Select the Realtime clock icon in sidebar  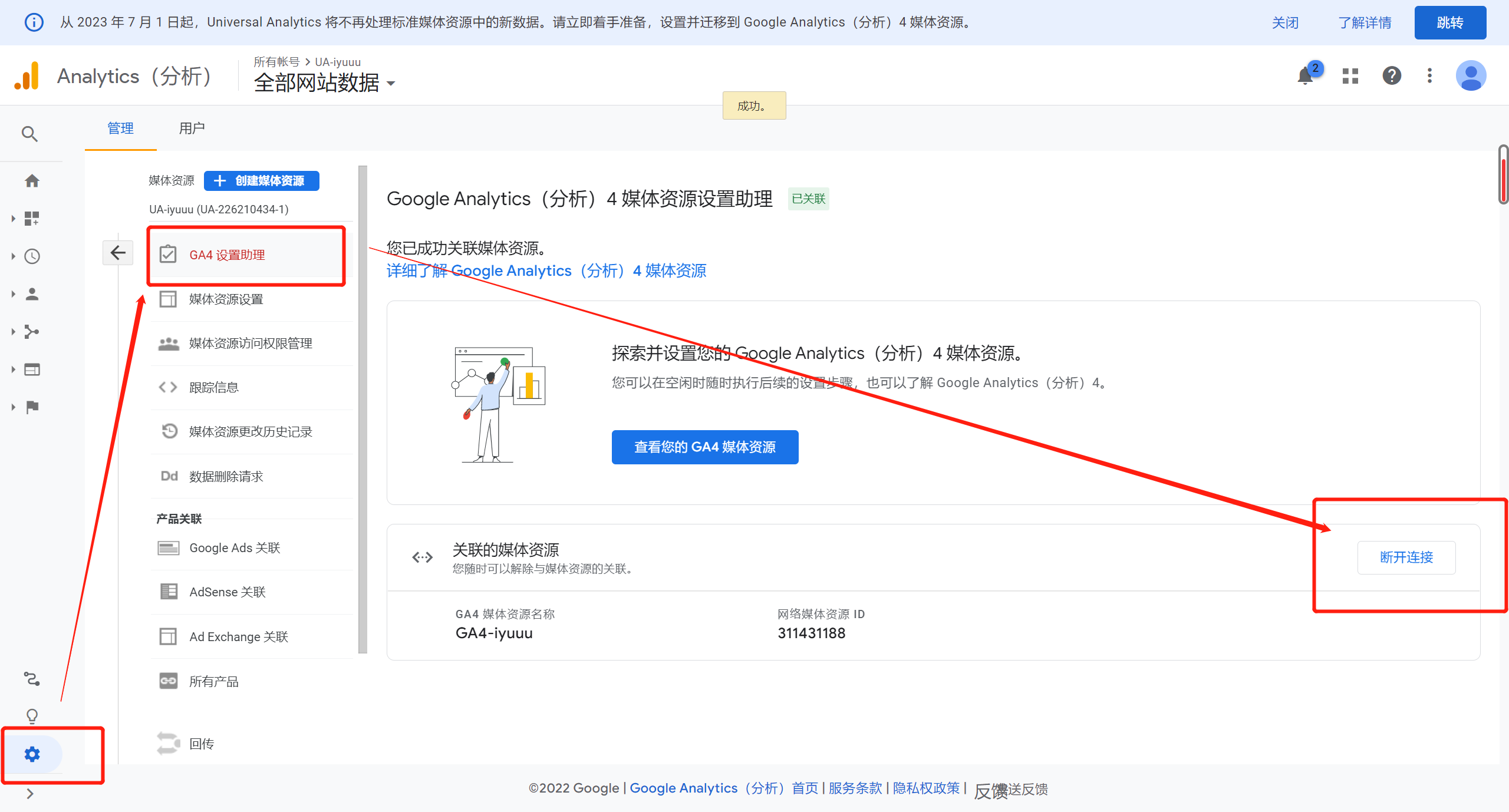[32, 256]
